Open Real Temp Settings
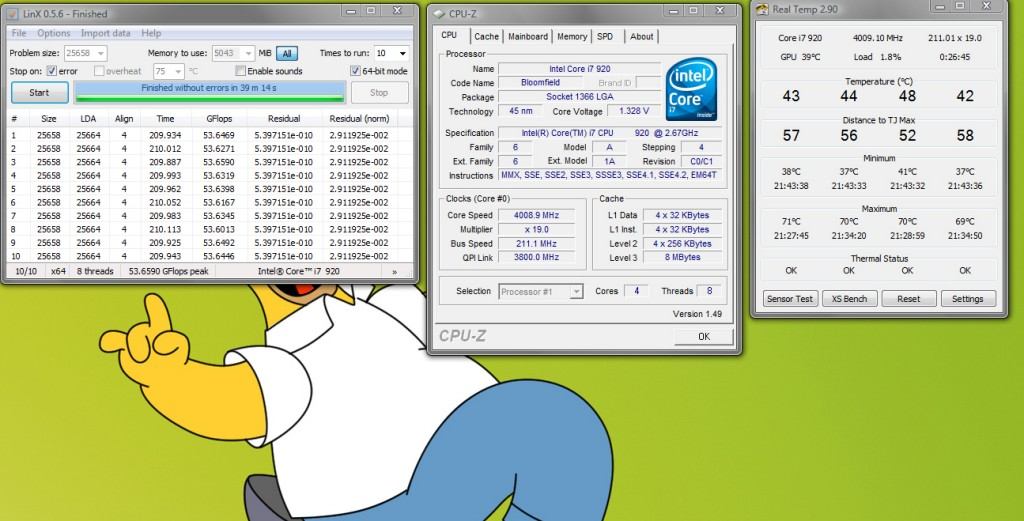This screenshot has height=521, width=1024. click(968, 299)
